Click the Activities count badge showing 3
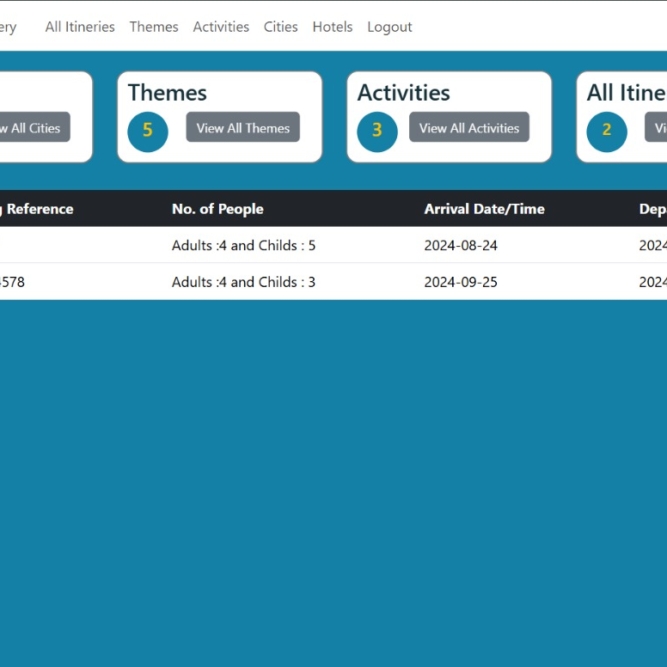Screen dimensions: 667x667 pyautogui.click(x=377, y=131)
